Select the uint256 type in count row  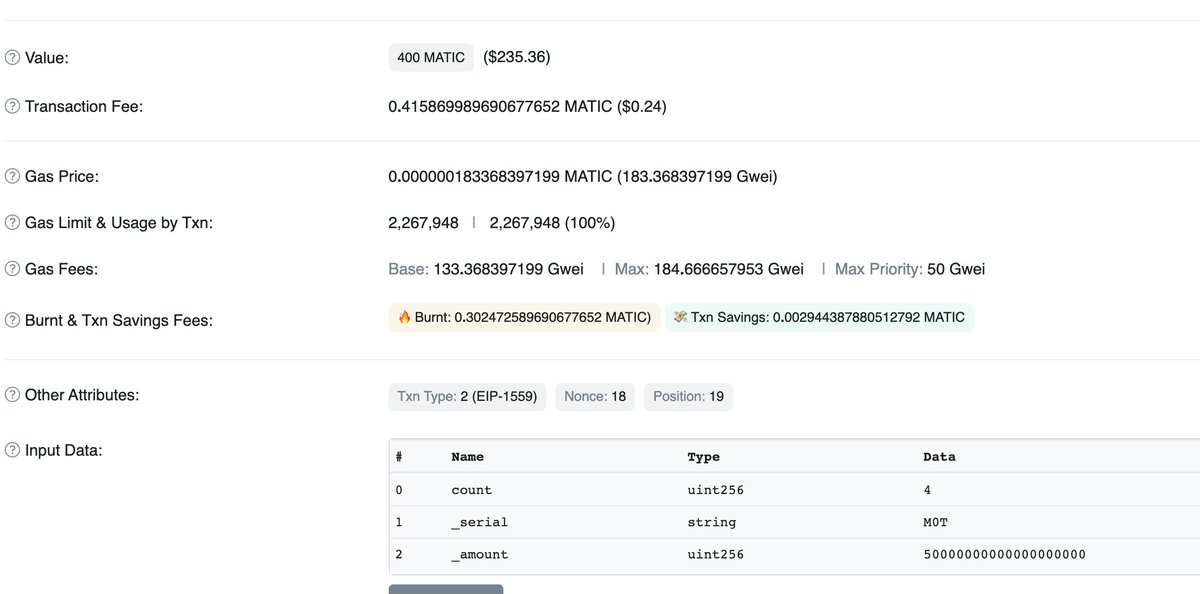click(715, 490)
